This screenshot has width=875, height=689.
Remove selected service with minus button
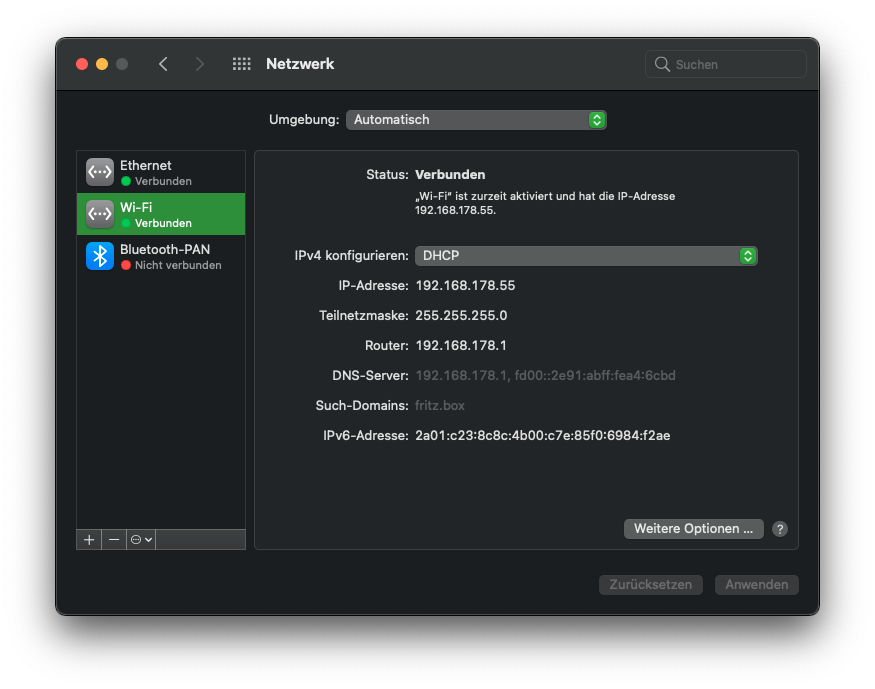click(x=114, y=540)
